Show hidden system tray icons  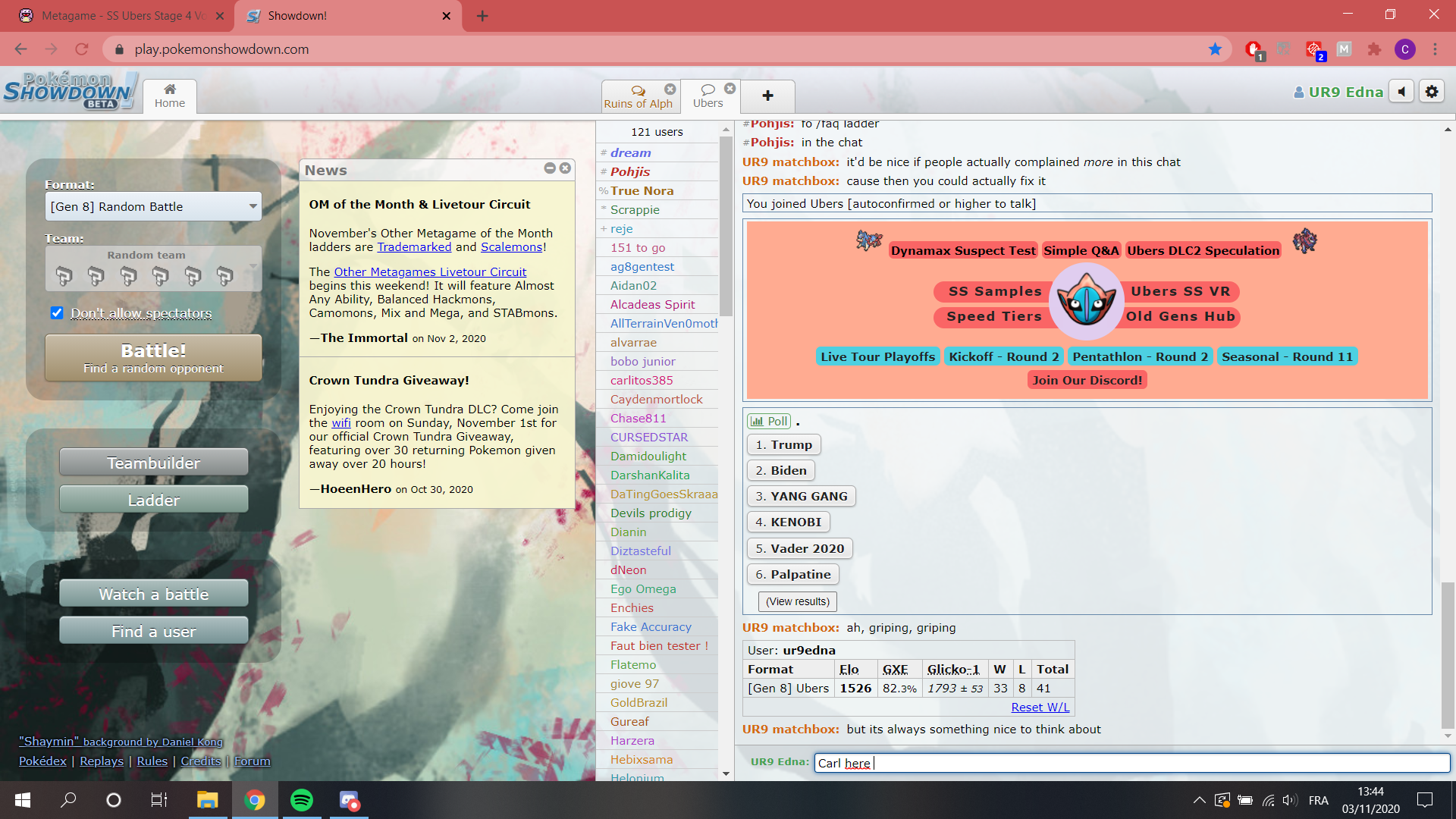pyautogui.click(x=1199, y=800)
